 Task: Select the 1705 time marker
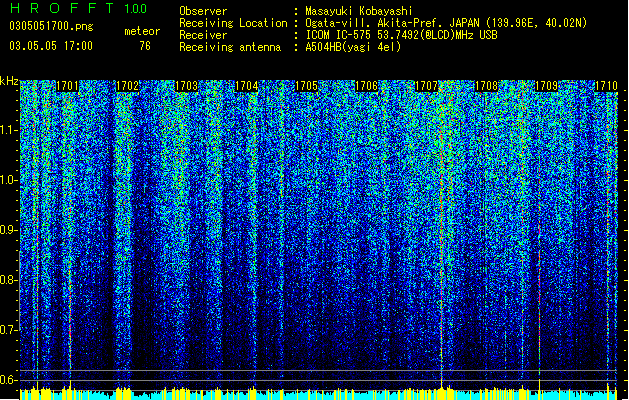tap(307, 86)
